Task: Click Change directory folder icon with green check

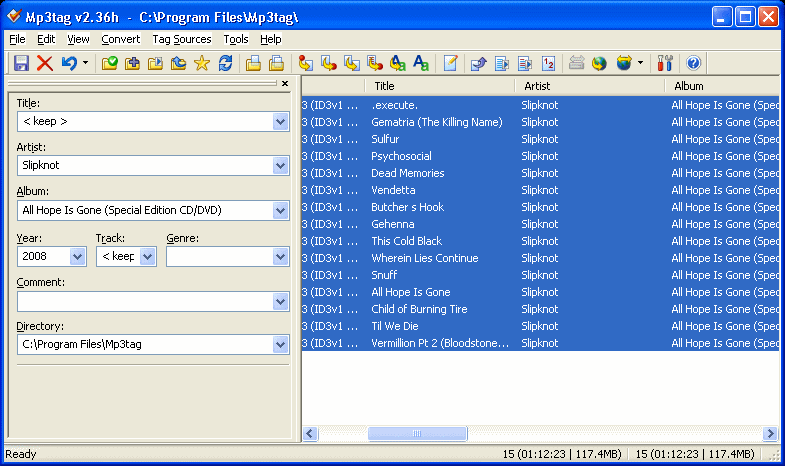Action: [109, 63]
